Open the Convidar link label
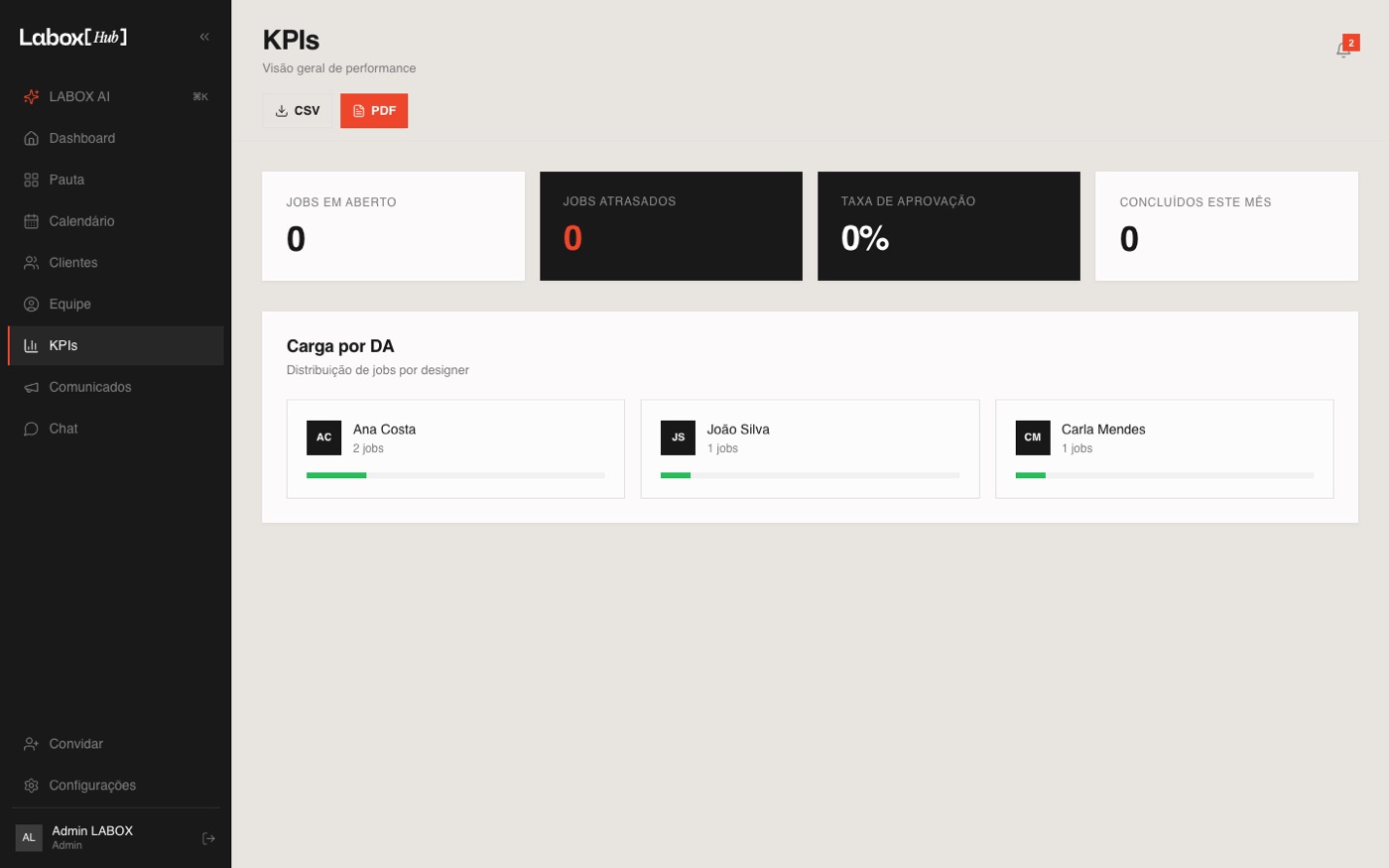Viewport: 1389px width, 868px height. 76,744
